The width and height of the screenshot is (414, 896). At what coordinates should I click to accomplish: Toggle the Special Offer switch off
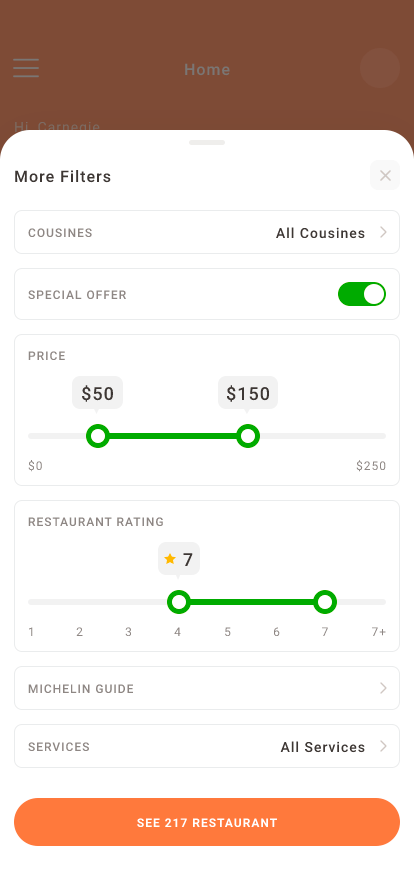(362, 294)
